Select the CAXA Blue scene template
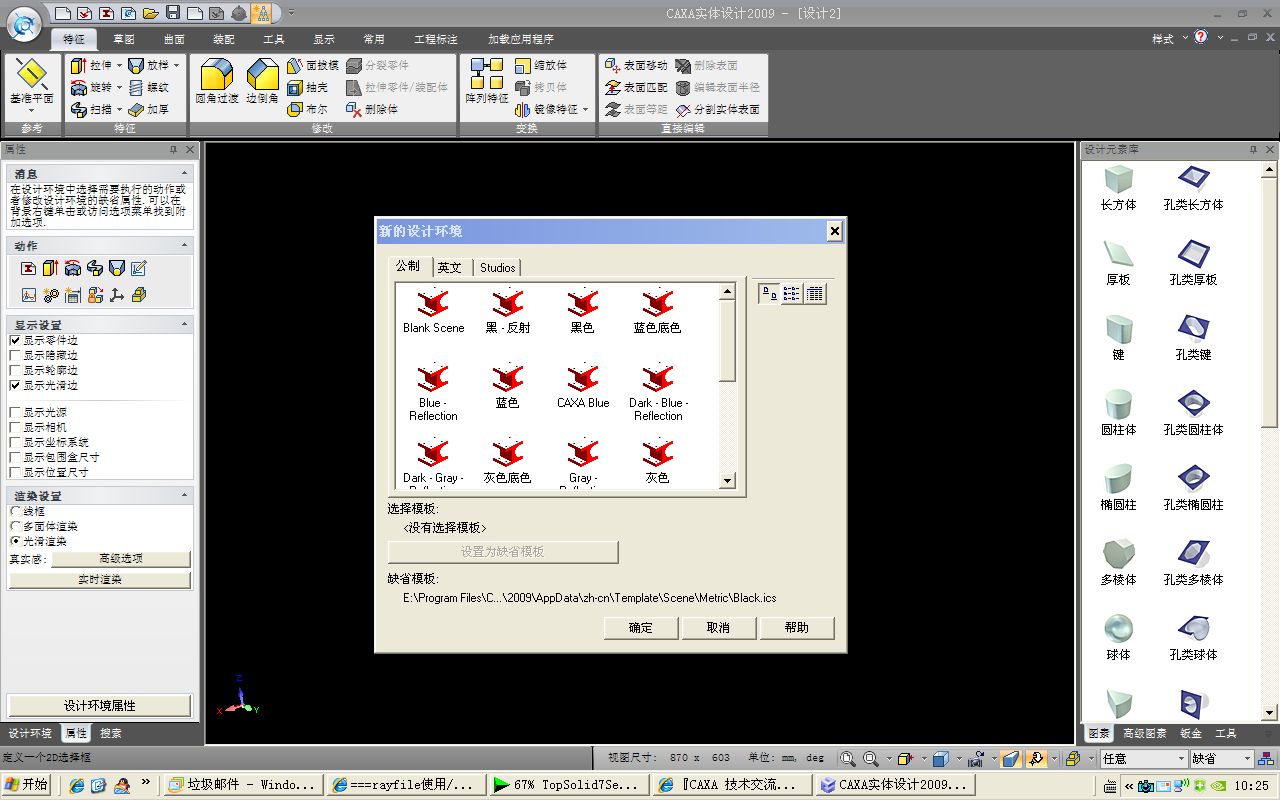Viewport: 1280px width, 800px height. pyautogui.click(x=583, y=387)
